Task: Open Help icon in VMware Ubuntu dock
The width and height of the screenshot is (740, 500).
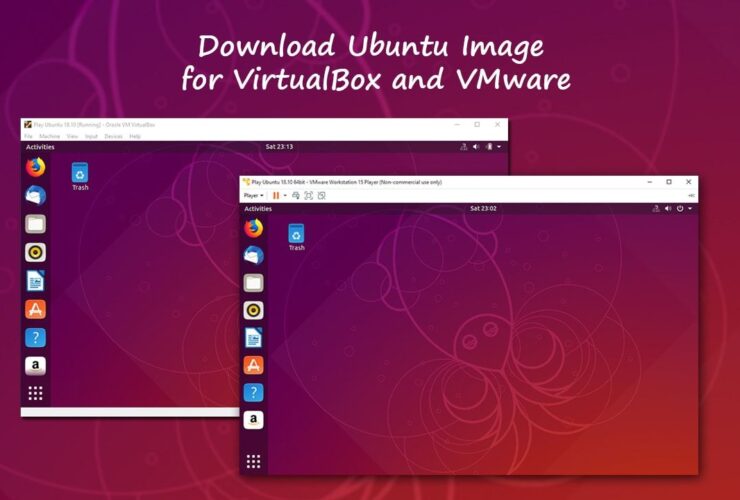Action: click(253, 392)
